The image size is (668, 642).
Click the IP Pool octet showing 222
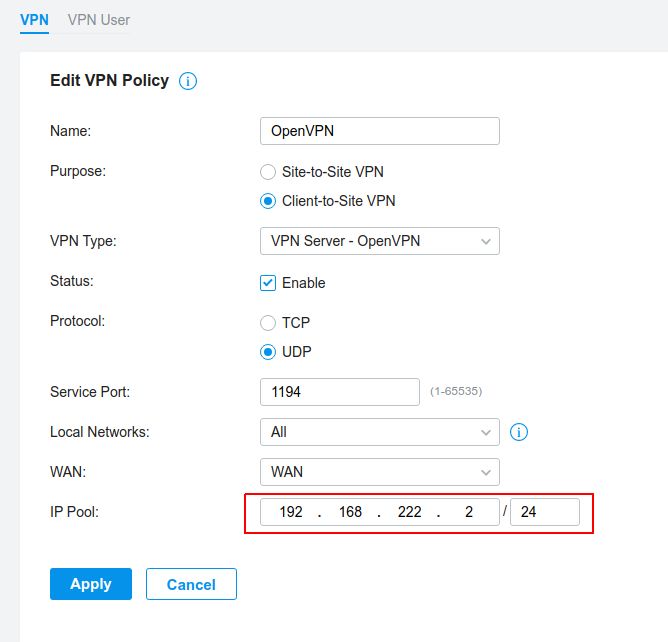tap(409, 512)
